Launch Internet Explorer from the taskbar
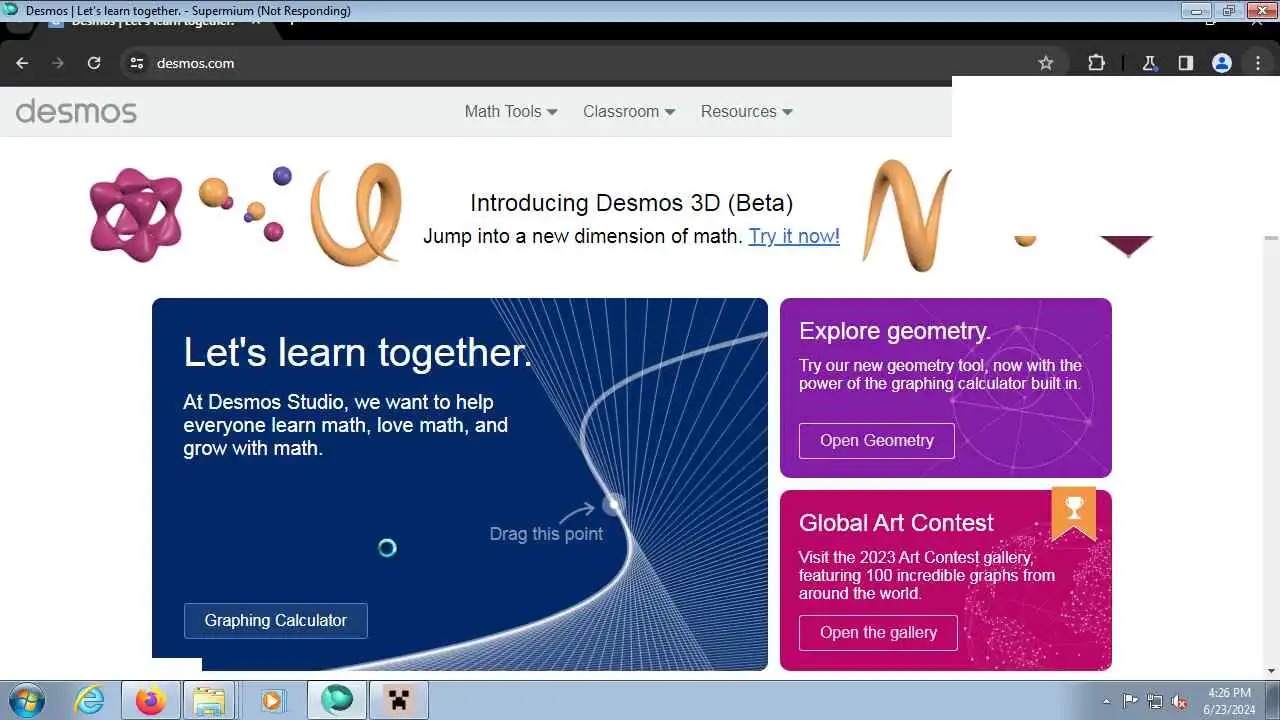The height and width of the screenshot is (720, 1280). (90, 700)
